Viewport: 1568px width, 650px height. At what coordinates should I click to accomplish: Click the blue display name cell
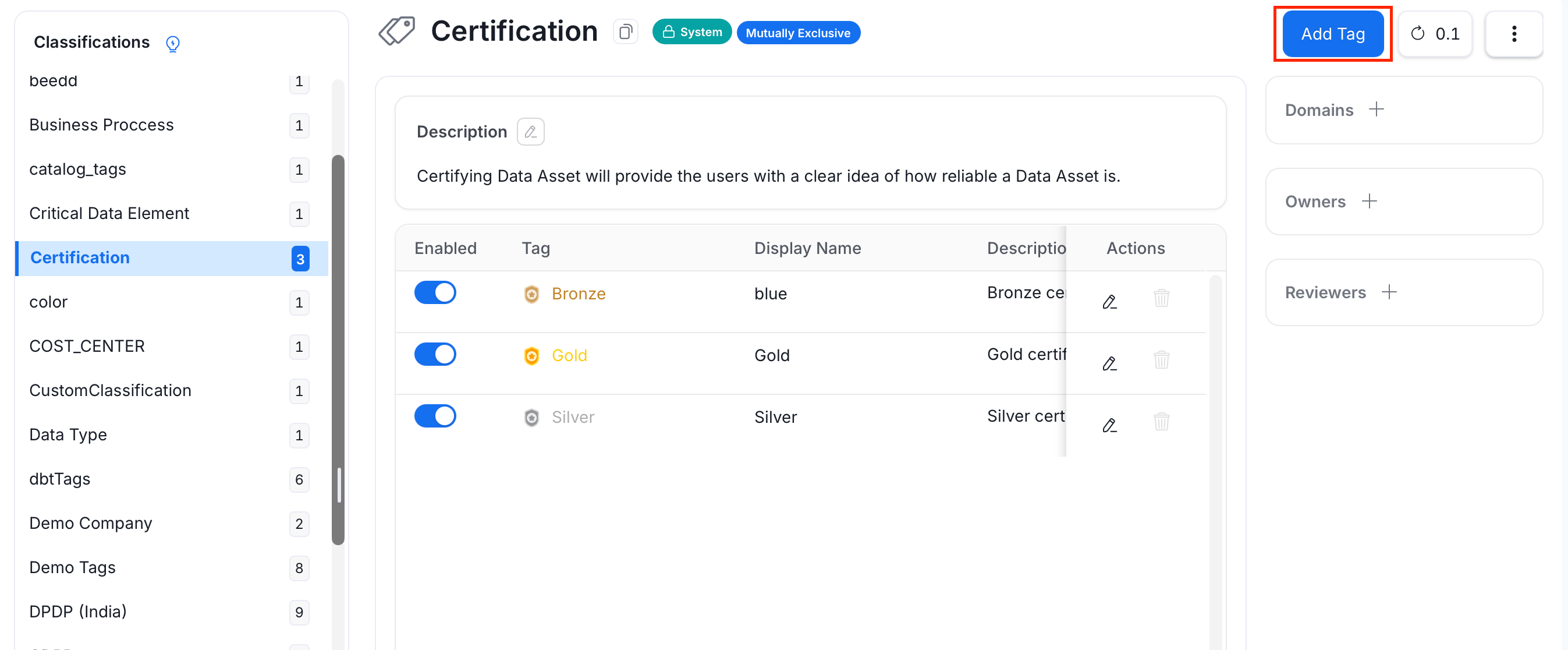pos(770,294)
